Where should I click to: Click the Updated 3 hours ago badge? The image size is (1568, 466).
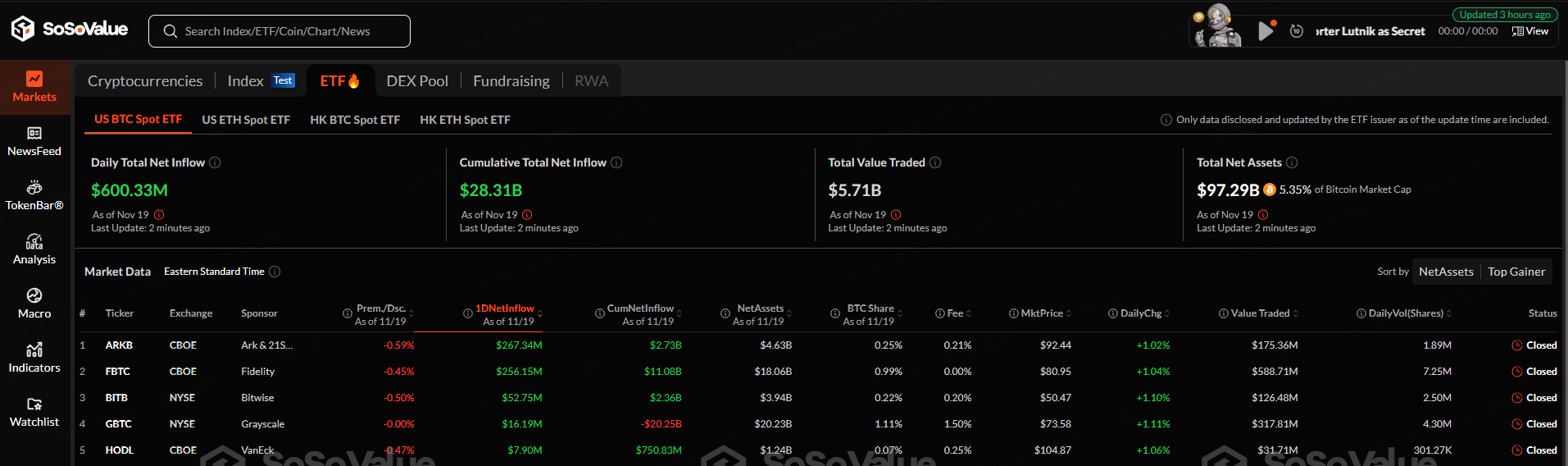(x=1505, y=15)
